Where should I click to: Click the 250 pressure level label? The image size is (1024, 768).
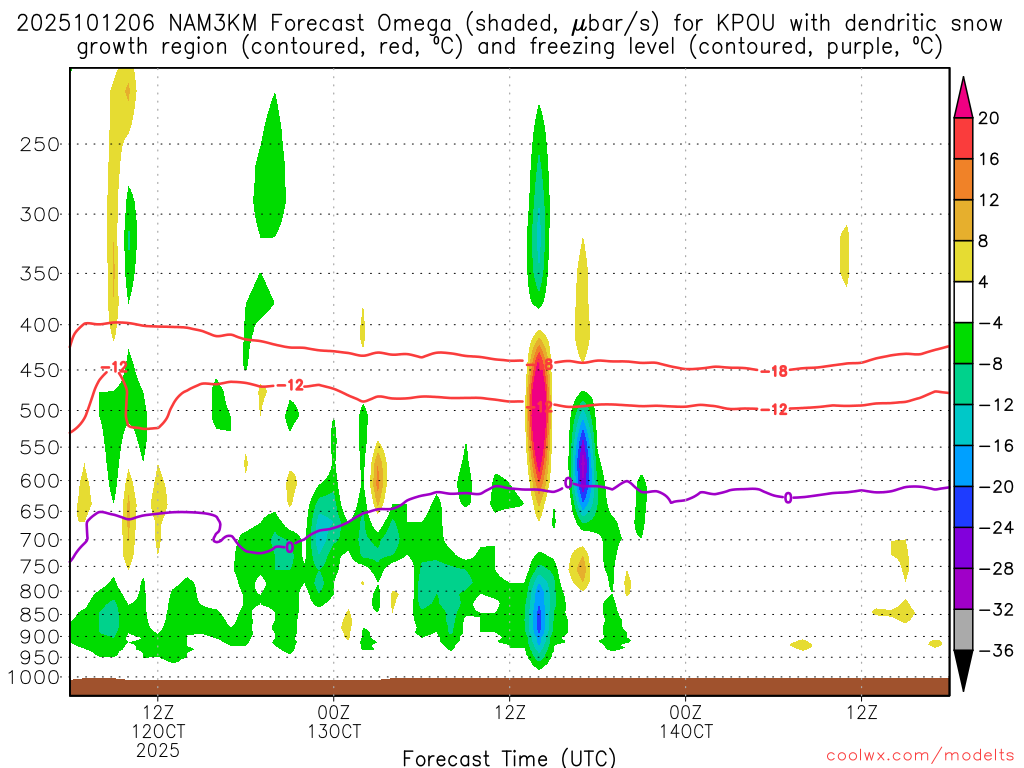tap(40, 144)
